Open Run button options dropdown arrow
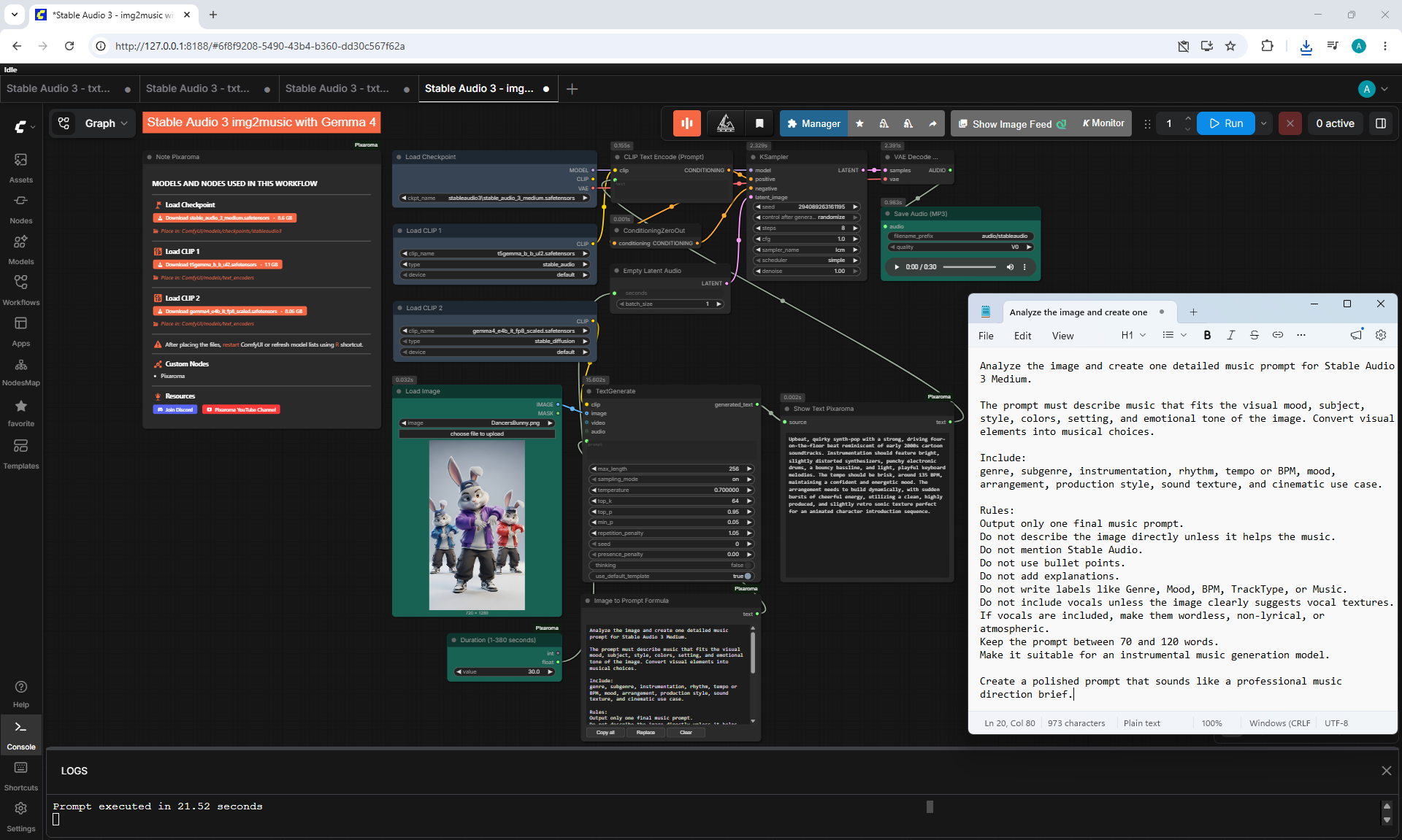This screenshot has width=1402, height=840. point(1263,123)
